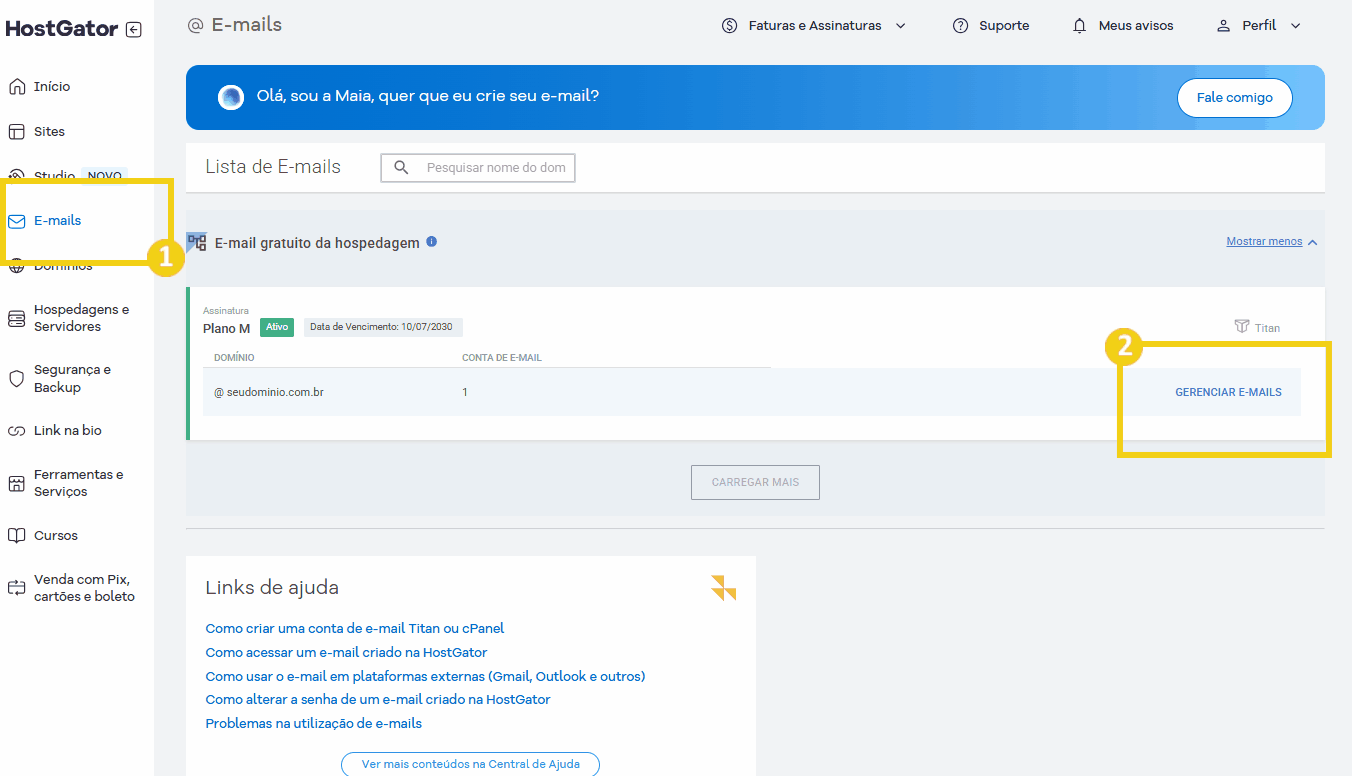
Task: Click the DOMÍNIO column header
Action: pos(234,357)
